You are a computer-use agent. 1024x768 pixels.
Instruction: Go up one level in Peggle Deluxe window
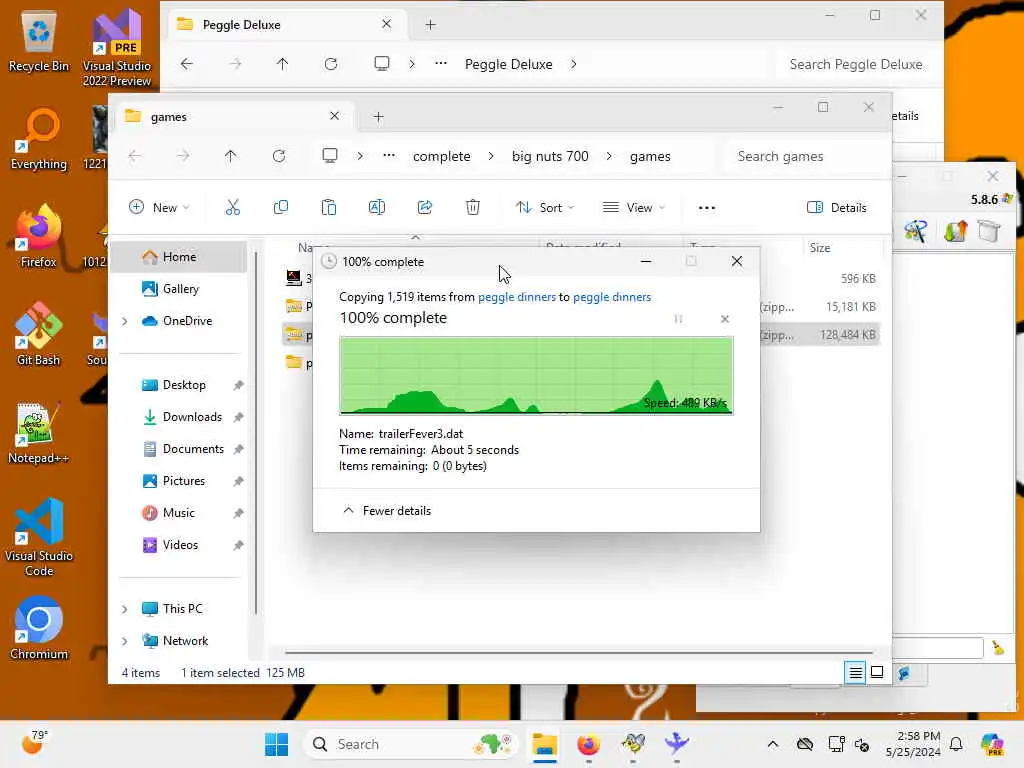click(x=282, y=64)
